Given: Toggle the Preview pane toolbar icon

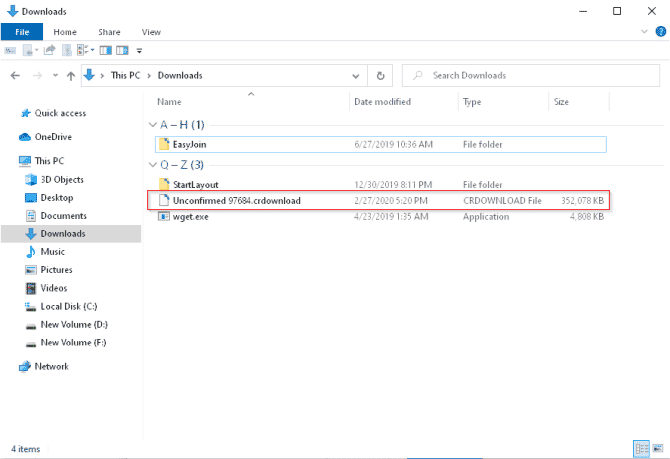Looking at the screenshot, I should point(106,50).
